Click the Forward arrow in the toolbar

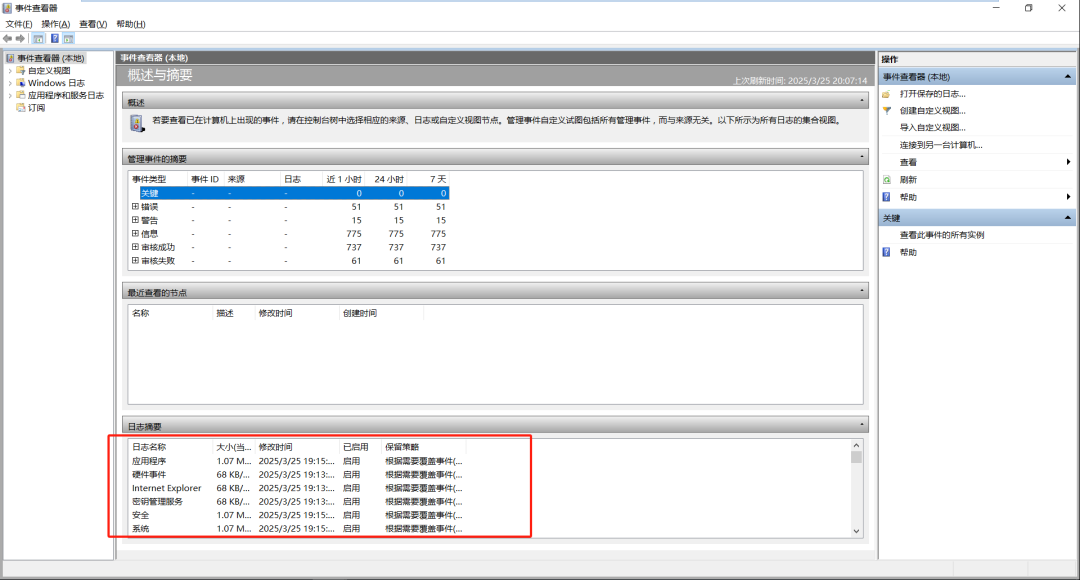click(x=20, y=38)
